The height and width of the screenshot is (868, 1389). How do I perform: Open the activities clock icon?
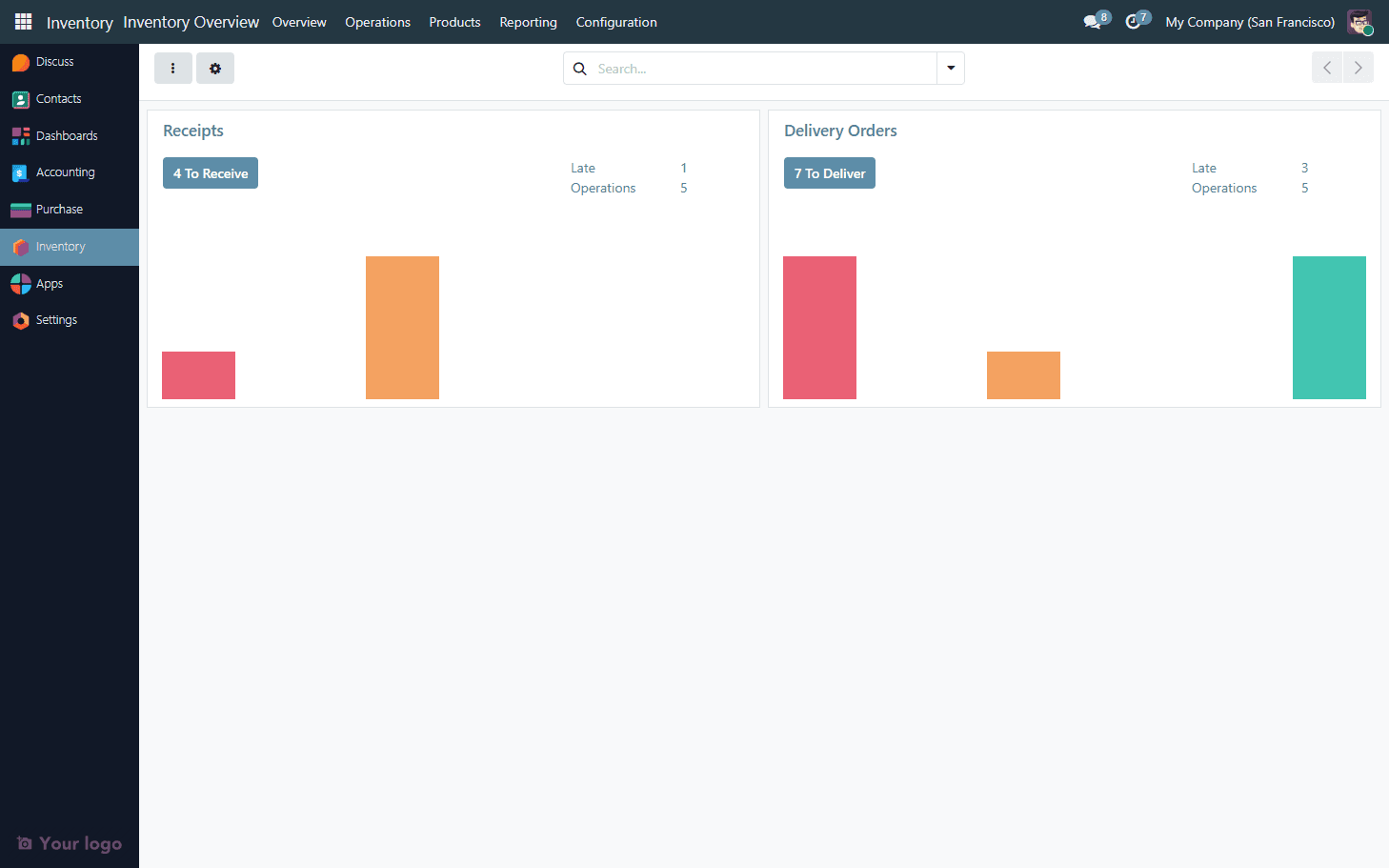(1133, 22)
